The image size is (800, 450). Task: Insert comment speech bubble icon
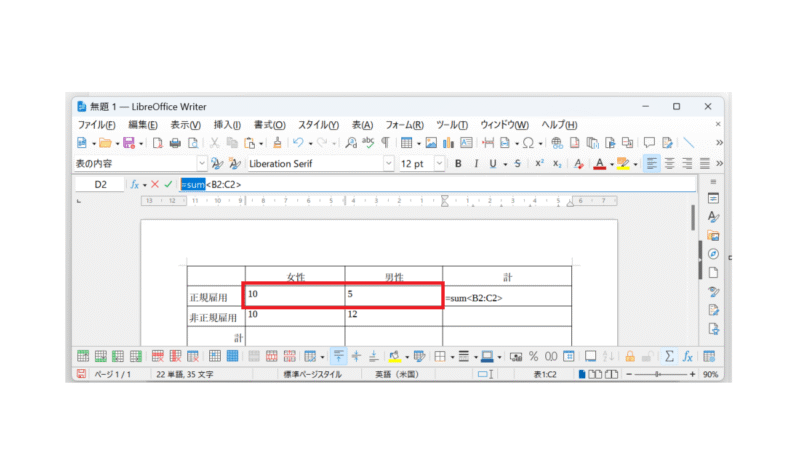coord(649,143)
